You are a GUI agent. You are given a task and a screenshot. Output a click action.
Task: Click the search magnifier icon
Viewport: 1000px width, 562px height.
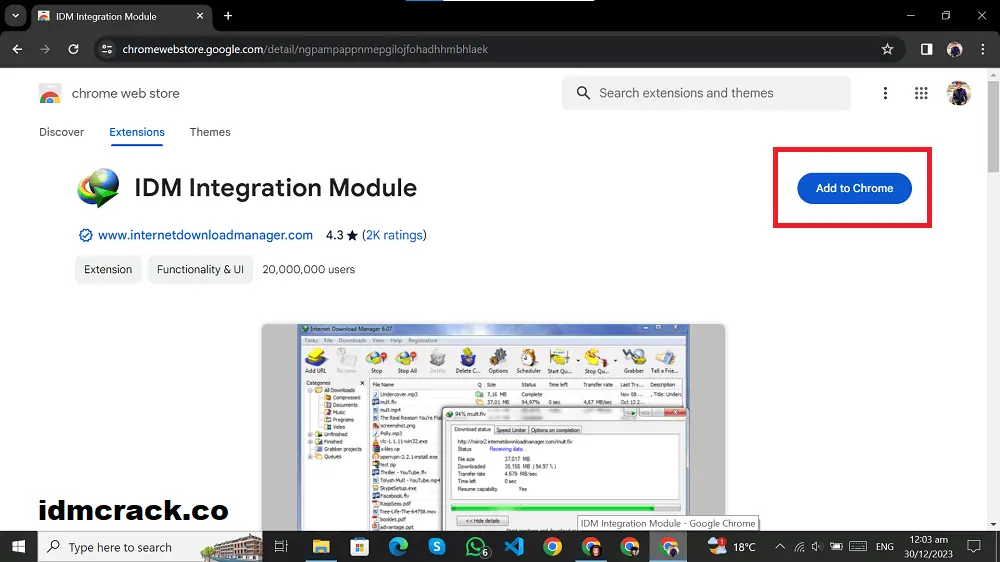pos(583,93)
